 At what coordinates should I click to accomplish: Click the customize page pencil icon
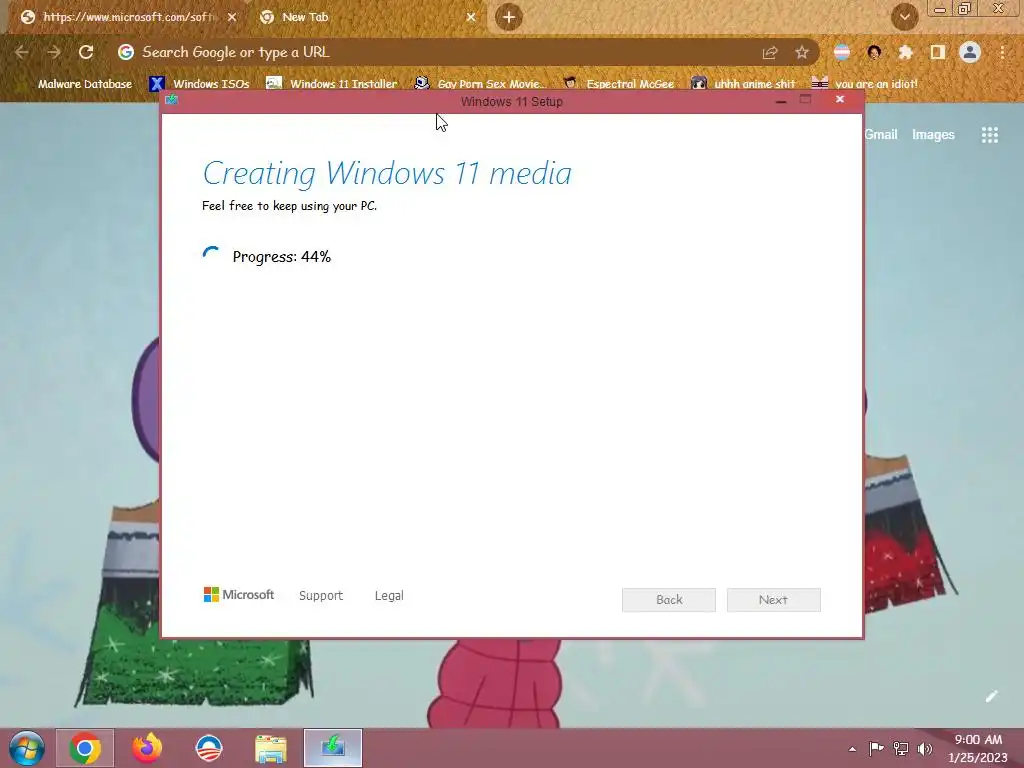pos(991,697)
